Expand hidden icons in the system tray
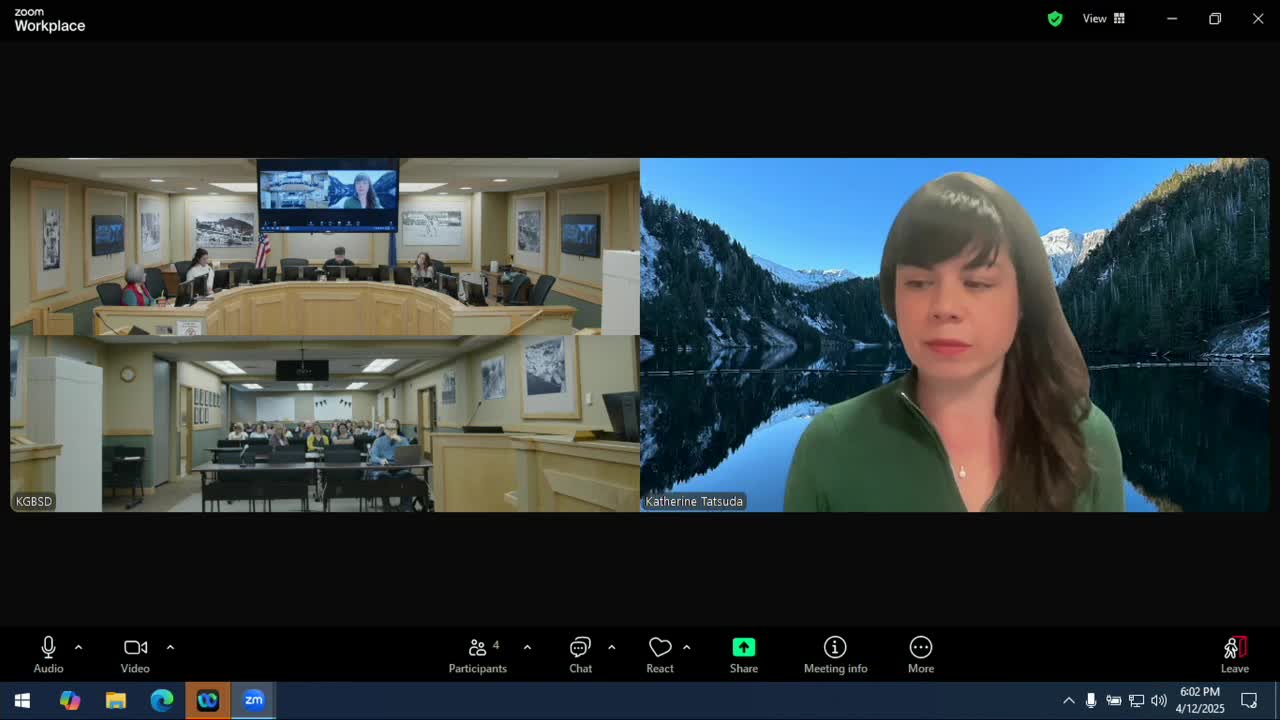This screenshot has width=1280, height=720. 1069,700
